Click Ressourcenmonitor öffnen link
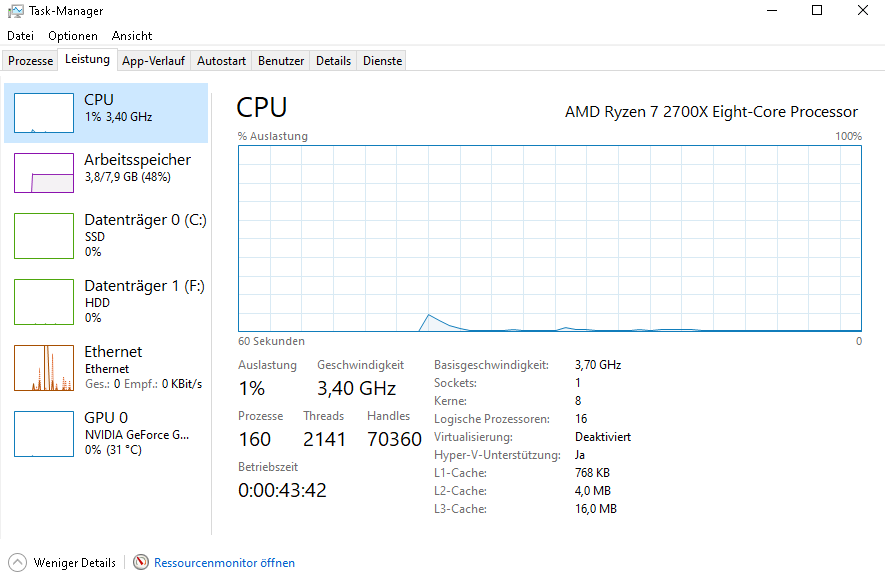 pos(224,563)
